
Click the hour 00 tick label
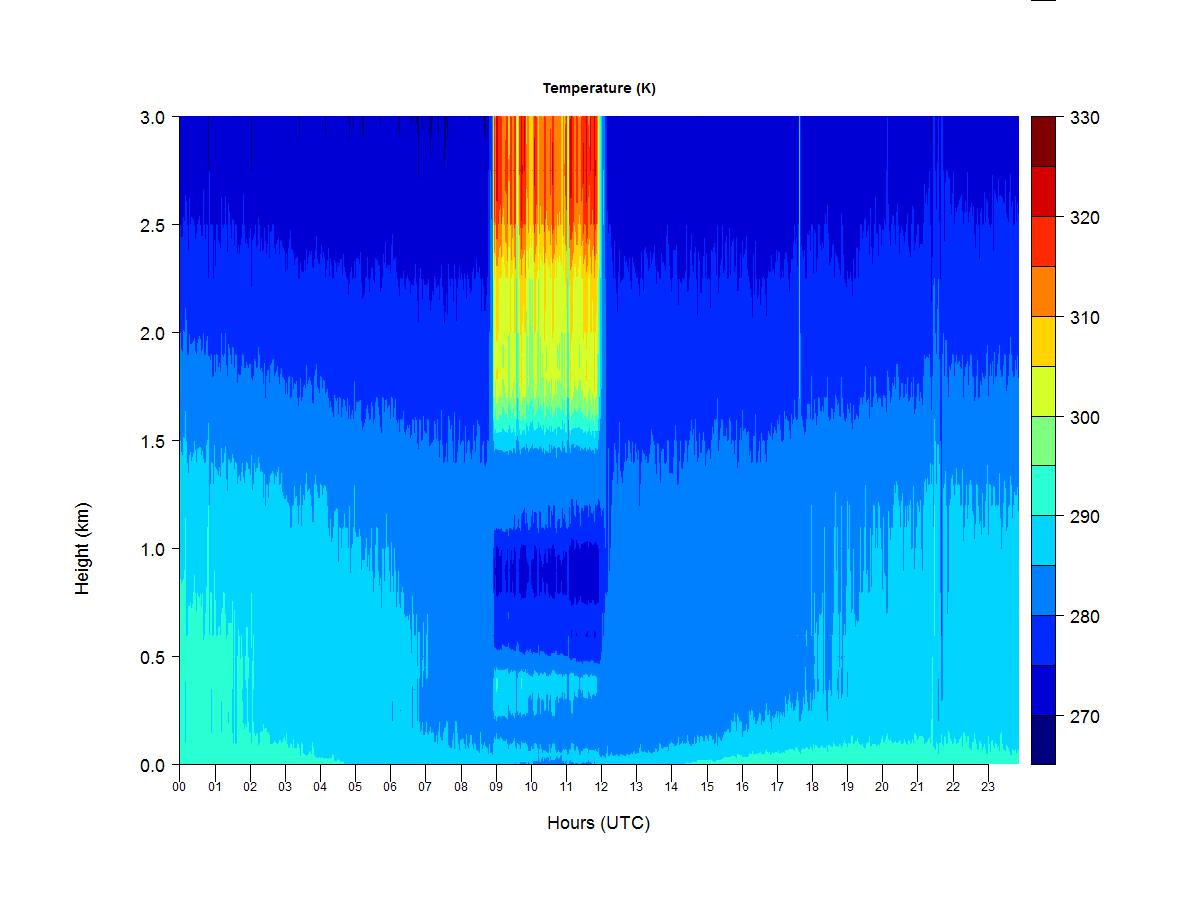[x=179, y=787]
